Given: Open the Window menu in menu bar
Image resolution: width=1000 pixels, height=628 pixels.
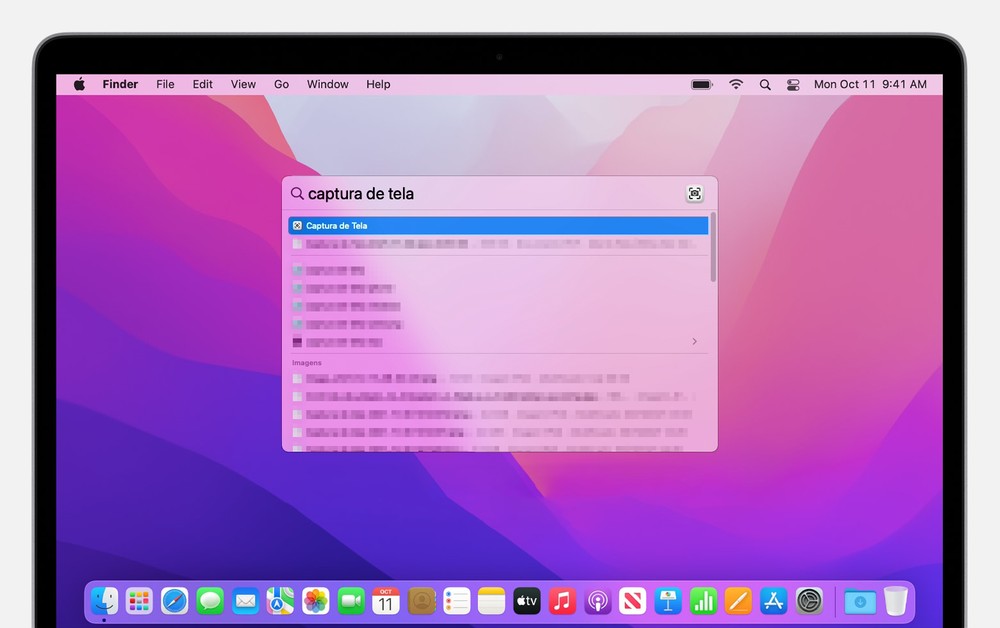Looking at the screenshot, I should (327, 85).
